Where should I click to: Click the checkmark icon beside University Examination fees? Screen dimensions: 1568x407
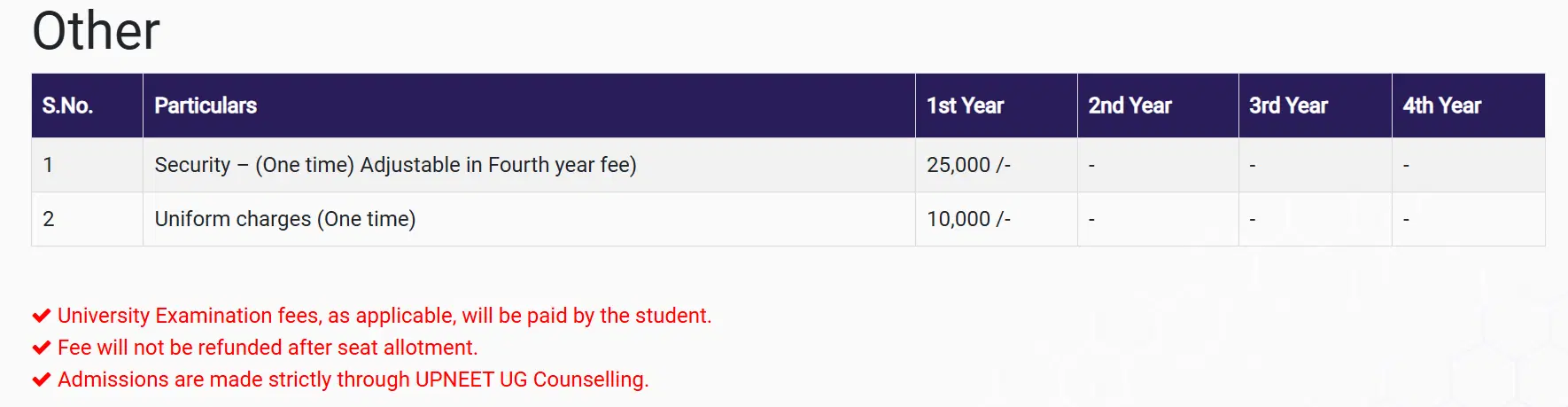pyautogui.click(x=41, y=316)
